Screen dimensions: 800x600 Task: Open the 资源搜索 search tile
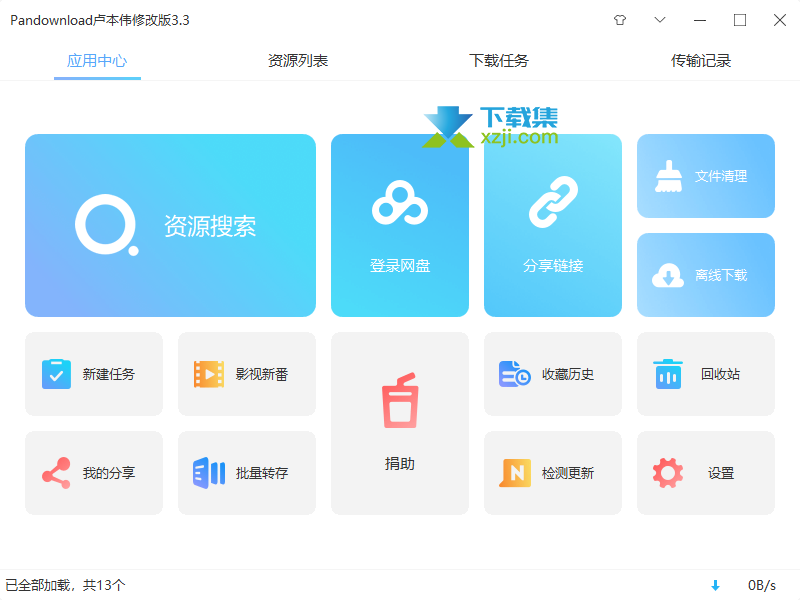[x=170, y=225]
